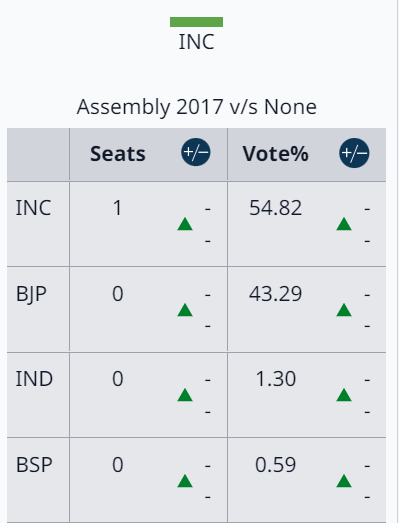Click the INC vote share 54.82 value
This screenshot has width=399, height=523.
coord(276,208)
